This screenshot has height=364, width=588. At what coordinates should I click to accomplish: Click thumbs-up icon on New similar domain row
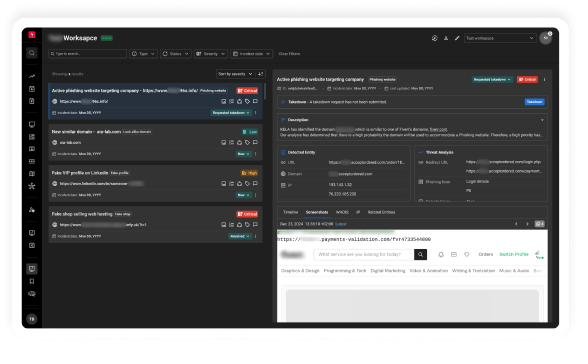coord(240,142)
